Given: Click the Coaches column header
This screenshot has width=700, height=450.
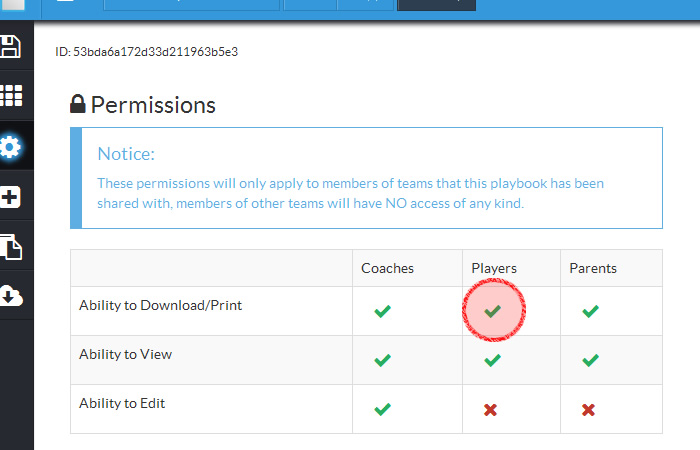Looking at the screenshot, I should coord(387,268).
